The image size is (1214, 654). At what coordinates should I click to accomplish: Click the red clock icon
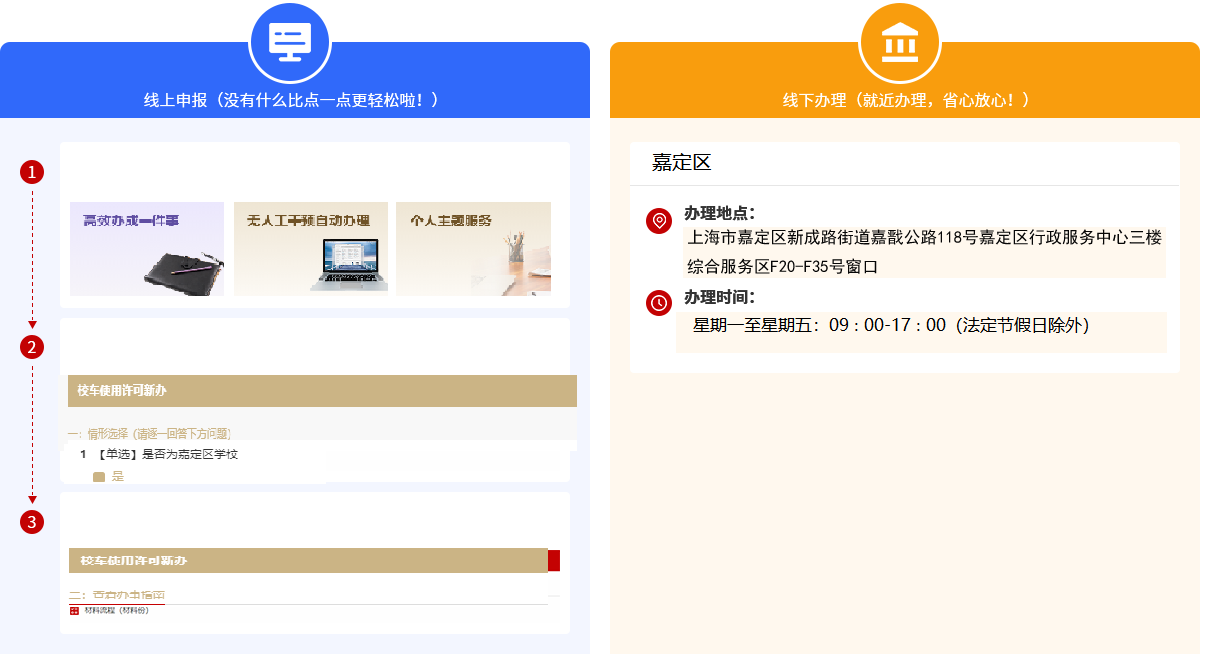(658, 303)
